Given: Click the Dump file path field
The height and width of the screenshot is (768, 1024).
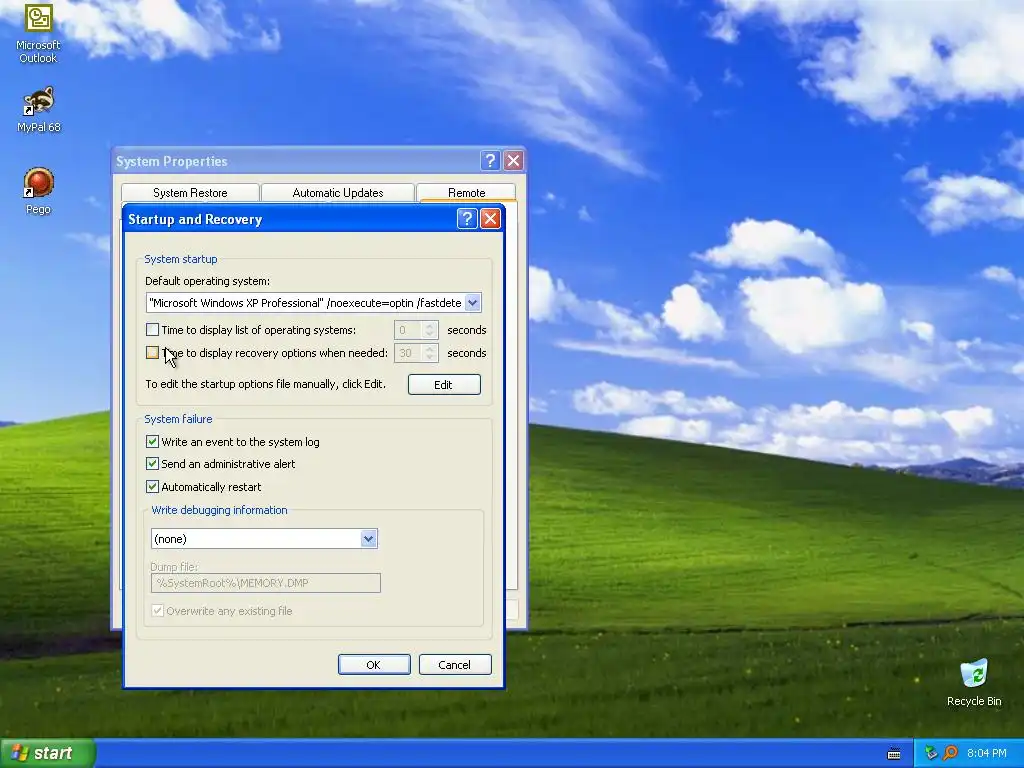Looking at the screenshot, I should click(x=266, y=583).
